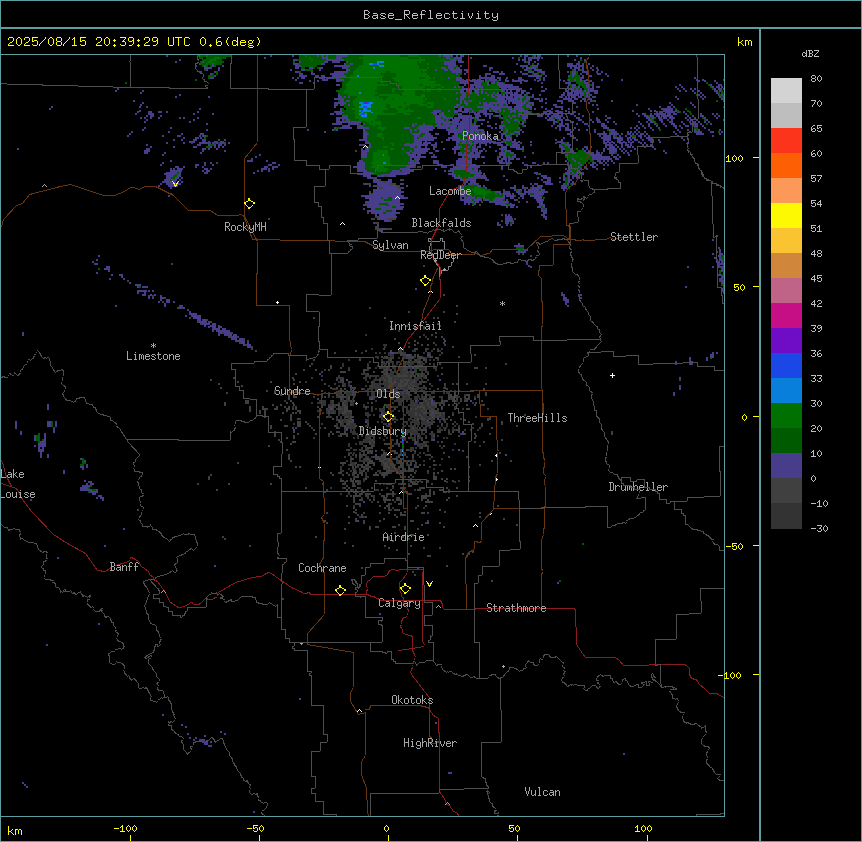Click the Drumheller city label
Viewport: 862px width, 842px height.
pos(638,487)
